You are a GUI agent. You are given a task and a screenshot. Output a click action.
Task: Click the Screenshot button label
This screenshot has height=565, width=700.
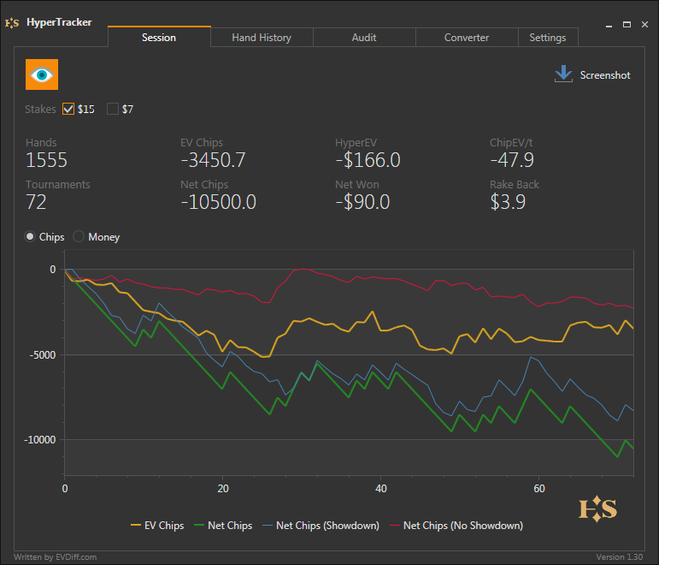pos(605,75)
